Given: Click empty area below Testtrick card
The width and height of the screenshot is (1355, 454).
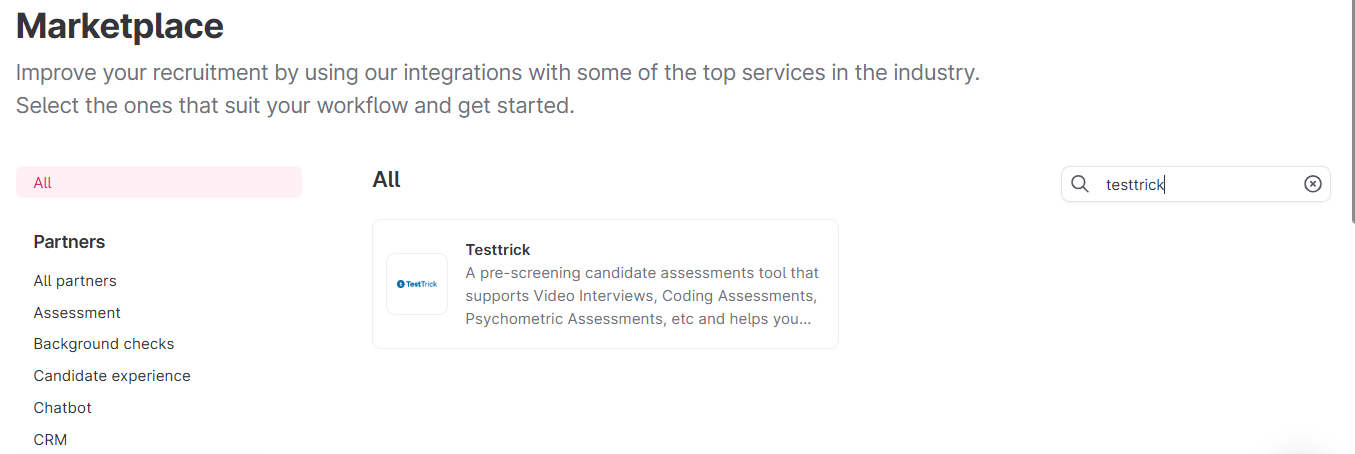Looking at the screenshot, I should coord(605,400).
